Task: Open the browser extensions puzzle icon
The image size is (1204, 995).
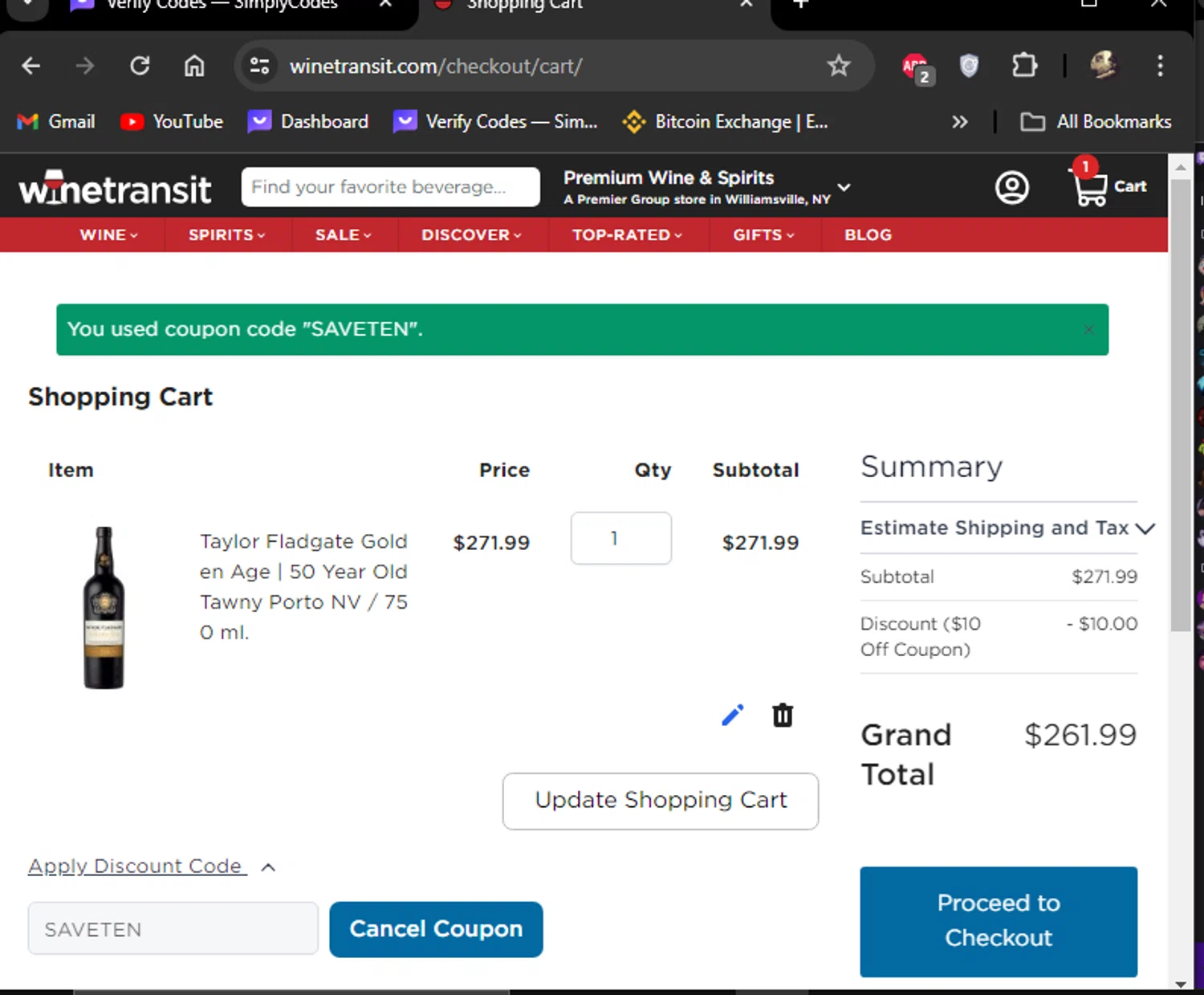Action: [x=1024, y=65]
